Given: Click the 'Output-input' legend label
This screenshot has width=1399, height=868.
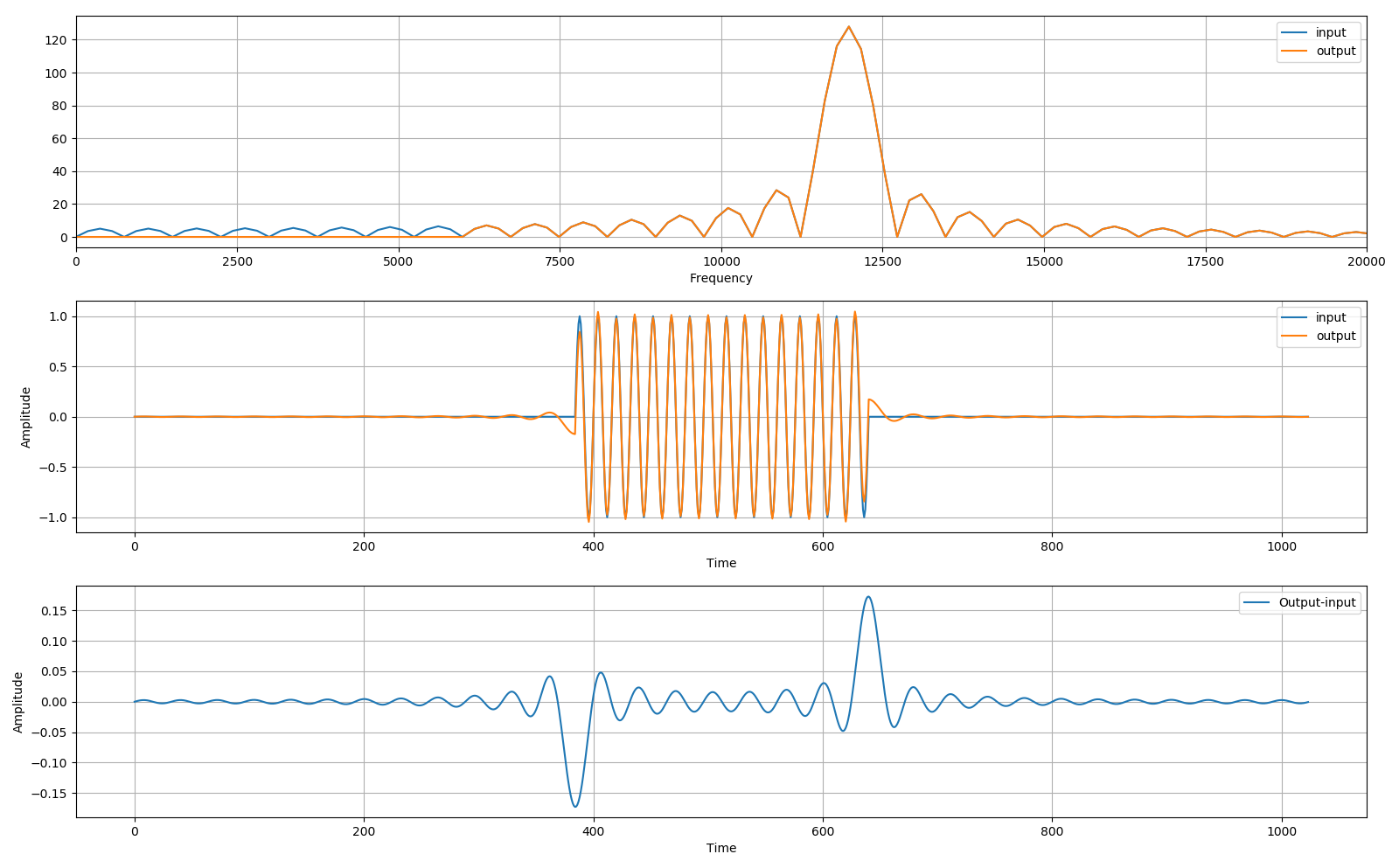Looking at the screenshot, I should coord(1317,602).
